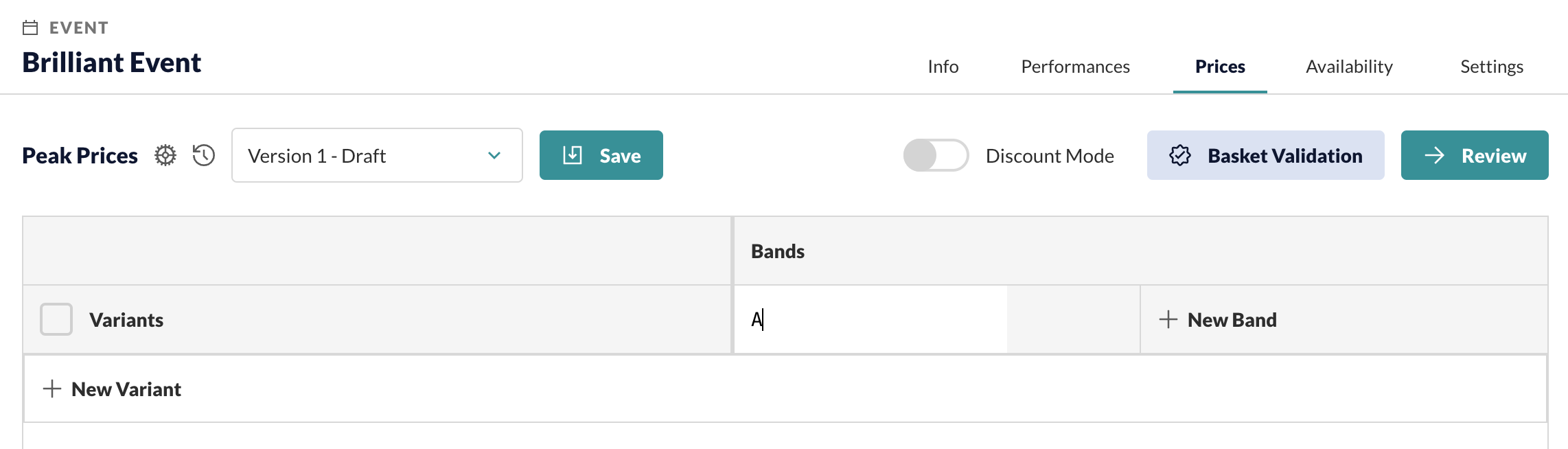Click the plus icon beside New Band

coord(1168,319)
